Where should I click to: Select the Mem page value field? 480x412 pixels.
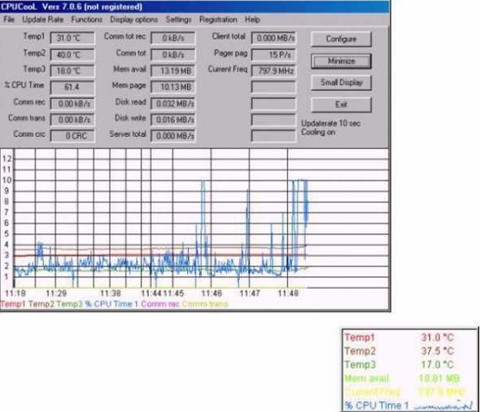173,87
